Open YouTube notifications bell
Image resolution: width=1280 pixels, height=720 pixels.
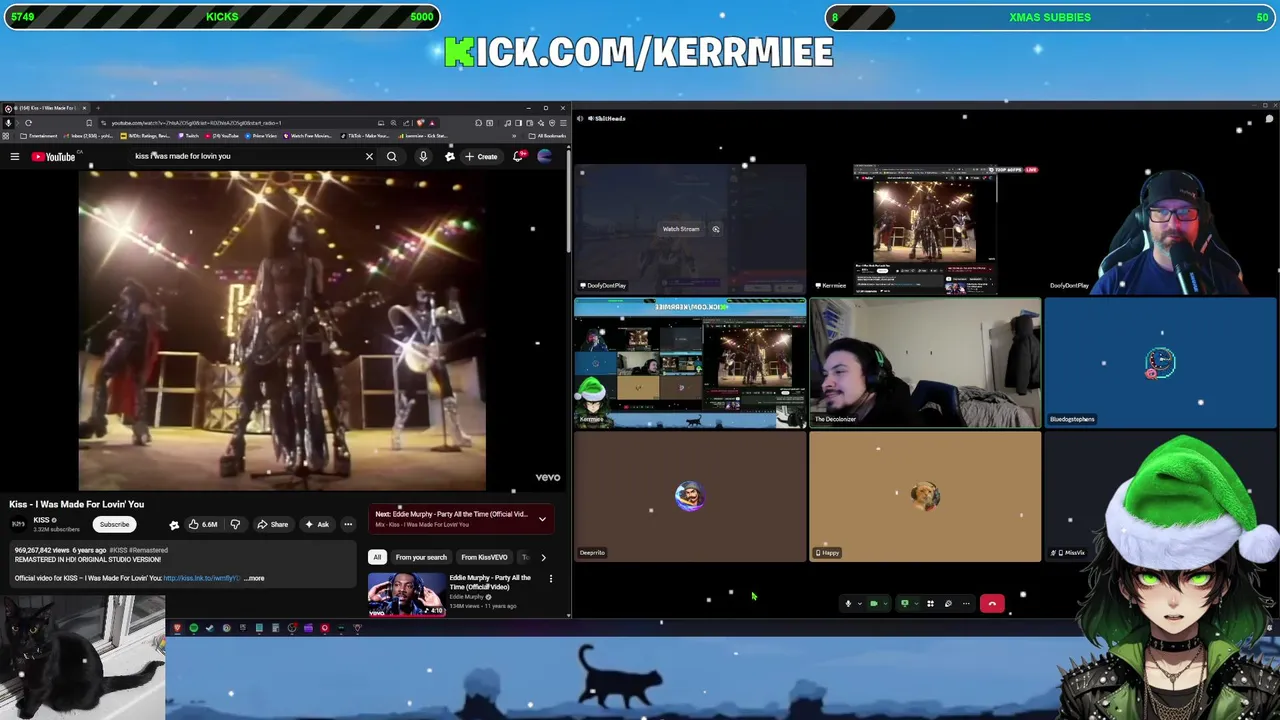point(518,156)
